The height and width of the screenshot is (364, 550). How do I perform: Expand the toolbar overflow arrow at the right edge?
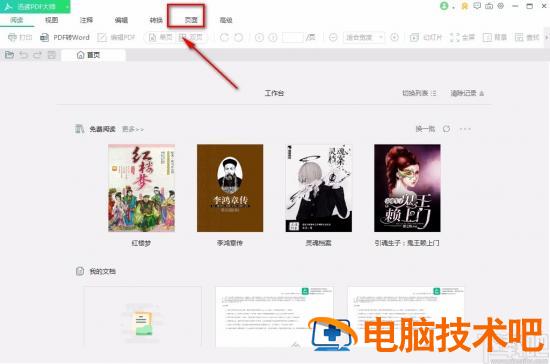[x=546, y=37]
